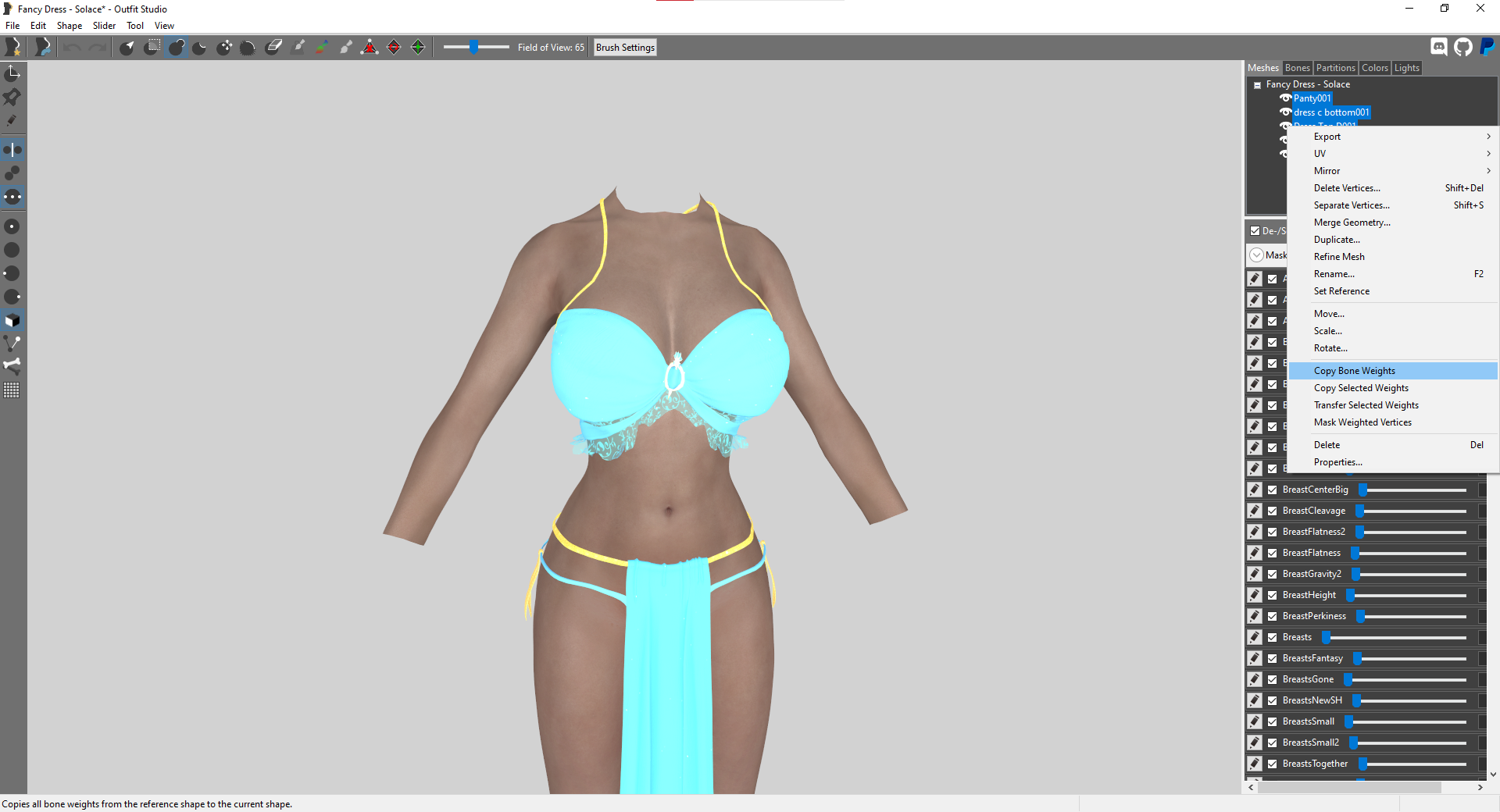
Task: Collapse the Fancy Dress - Solace tree node
Action: tap(1257, 85)
